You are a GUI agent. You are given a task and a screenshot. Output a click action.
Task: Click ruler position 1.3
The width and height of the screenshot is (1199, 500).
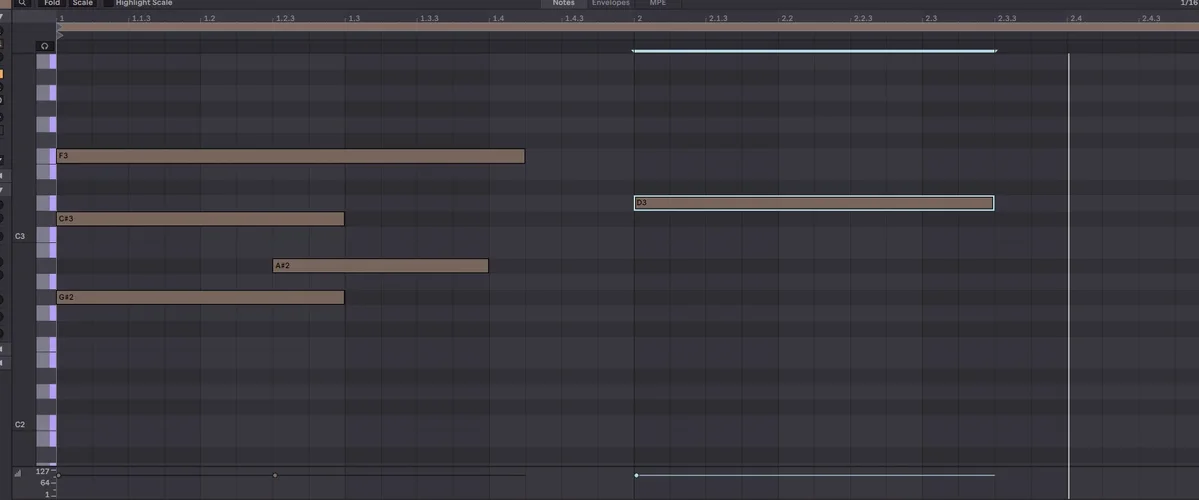(x=353, y=18)
